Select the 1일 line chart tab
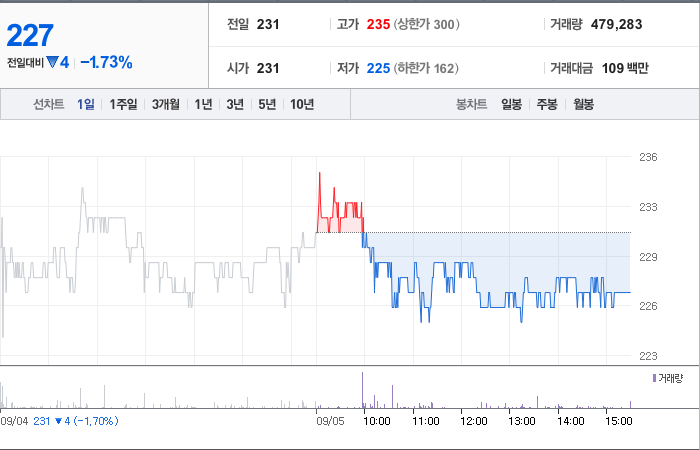Viewport: 700px width, 450px height. [x=86, y=104]
